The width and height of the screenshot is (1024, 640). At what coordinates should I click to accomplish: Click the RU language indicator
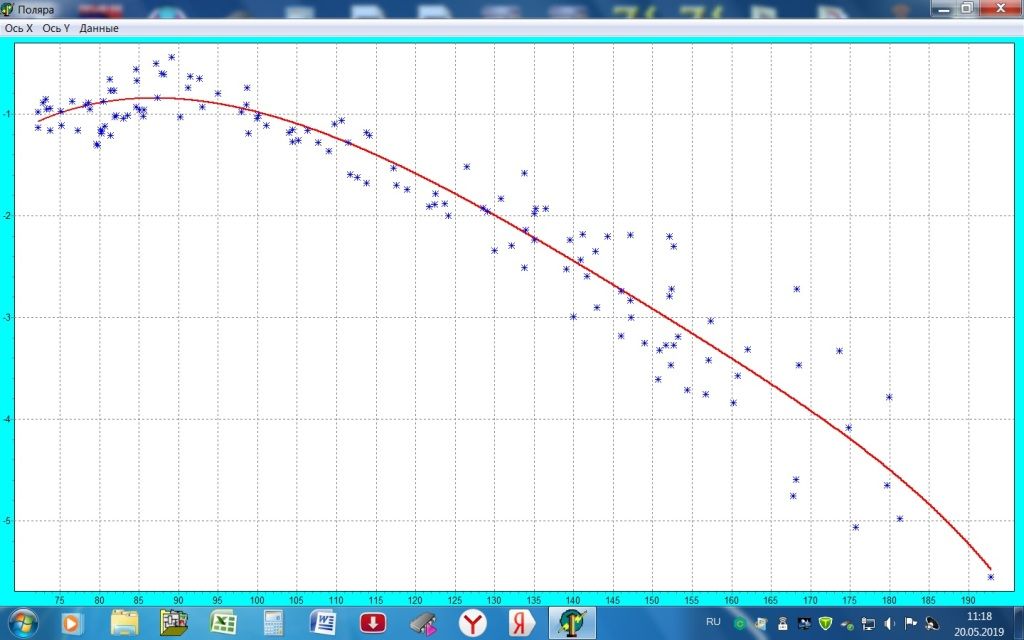pos(713,622)
